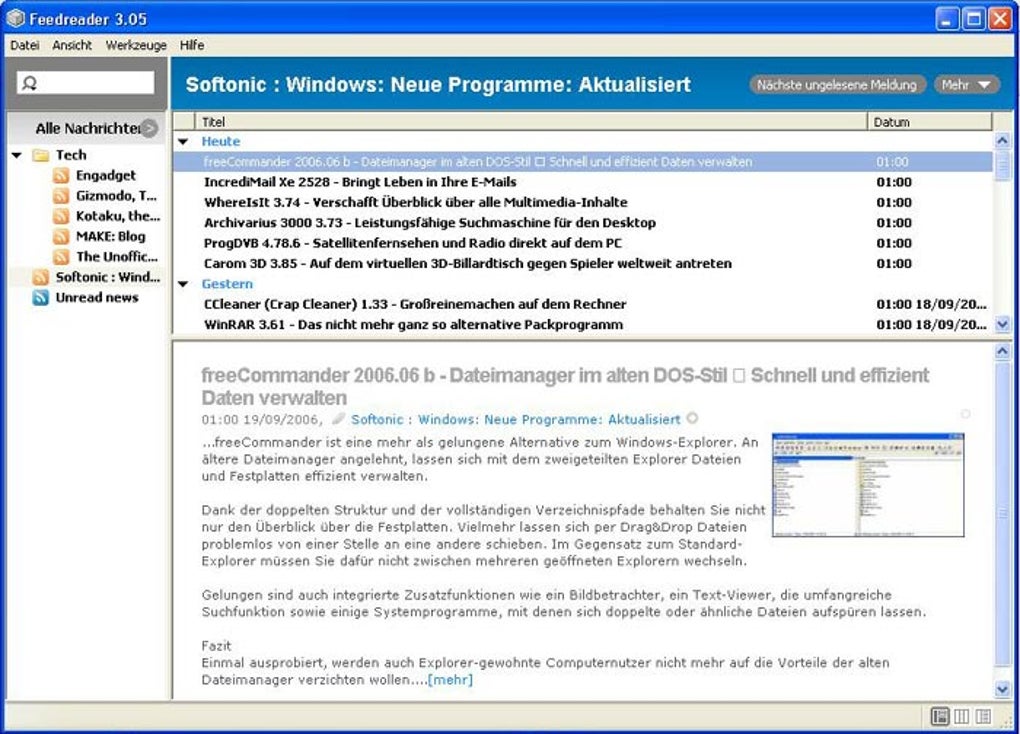Open the Softonic feed link under the article title
This screenshot has width=1020, height=734.
pyautogui.click(x=515, y=420)
